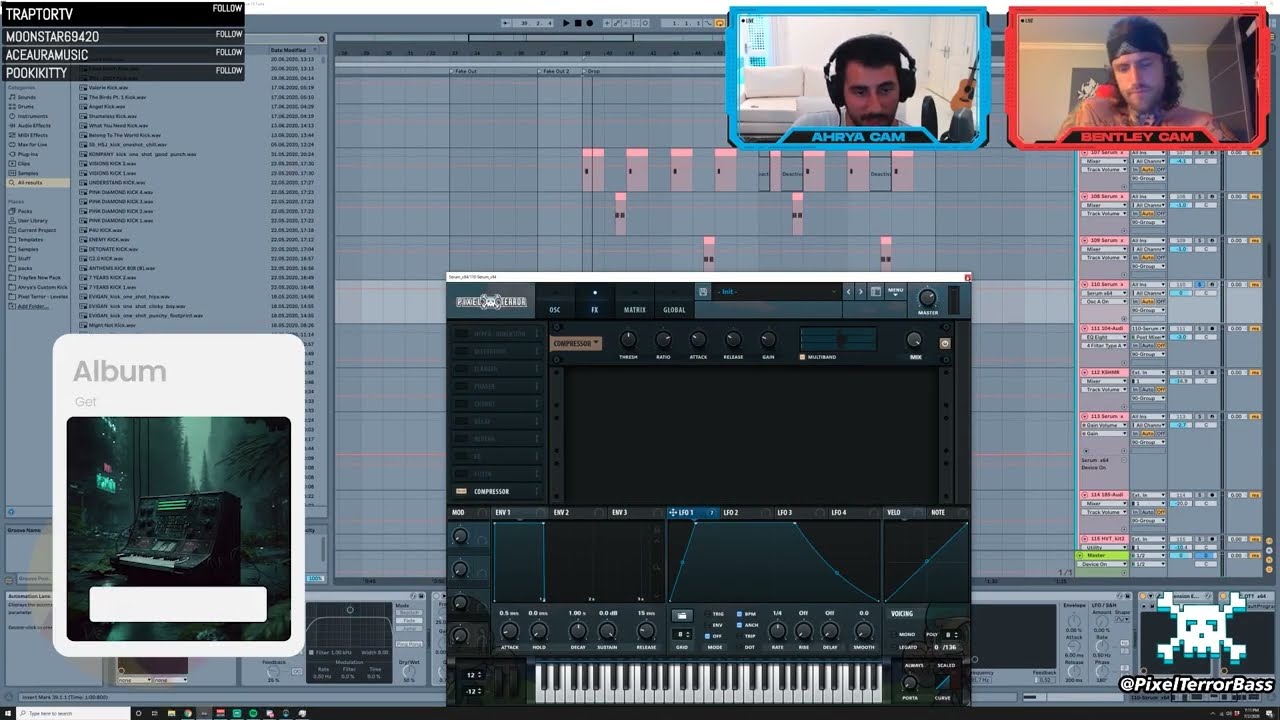The height and width of the screenshot is (720, 1280).
Task: Open the Init preset name dropdown
Action: point(775,292)
